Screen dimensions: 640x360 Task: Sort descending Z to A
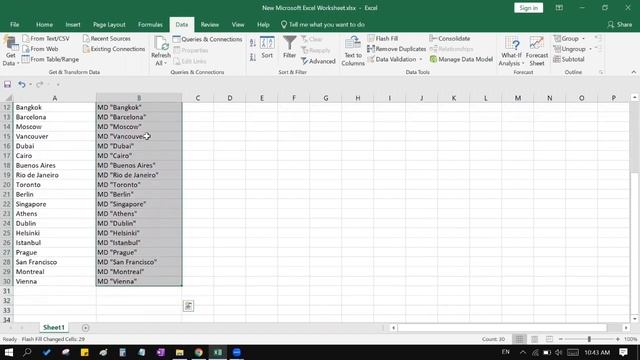[x=253, y=58]
